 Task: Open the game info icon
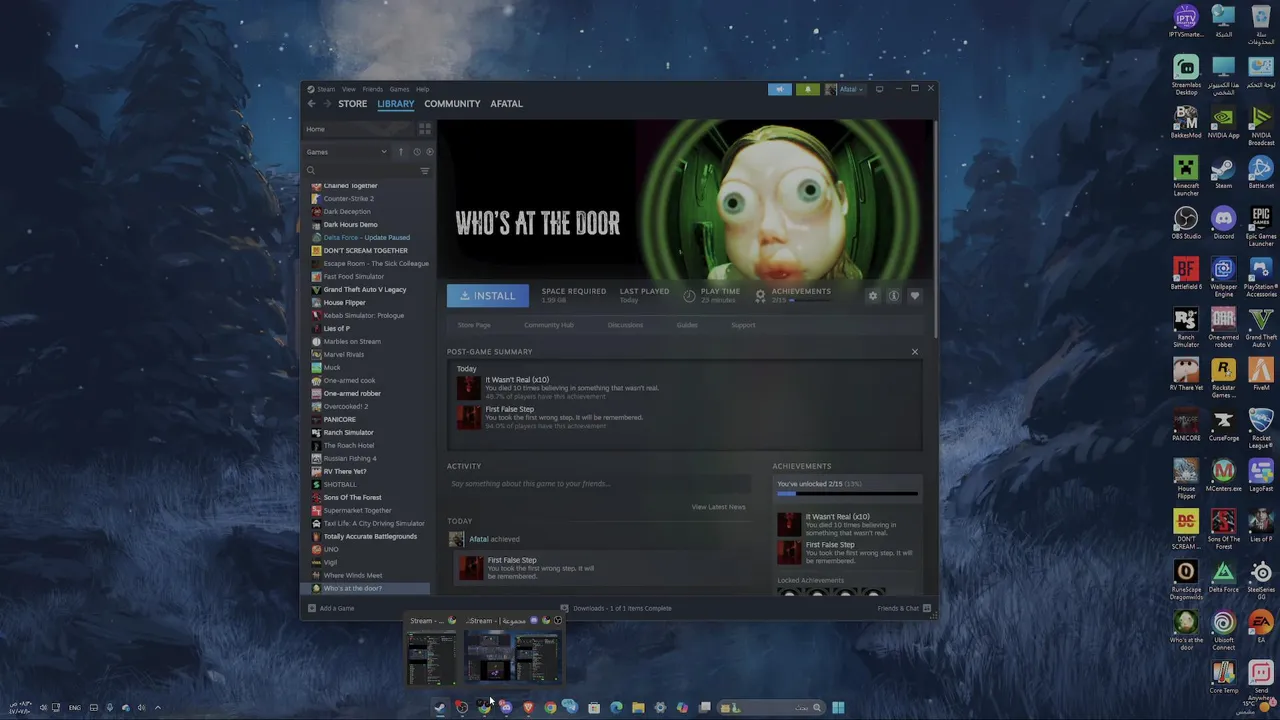click(x=894, y=296)
